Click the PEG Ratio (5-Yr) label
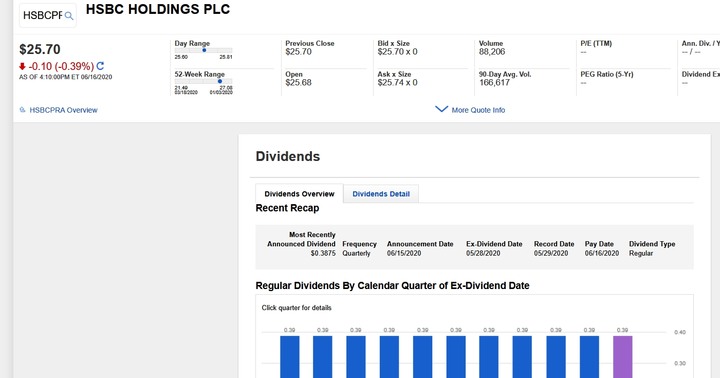The width and height of the screenshot is (720, 378). (x=607, y=74)
